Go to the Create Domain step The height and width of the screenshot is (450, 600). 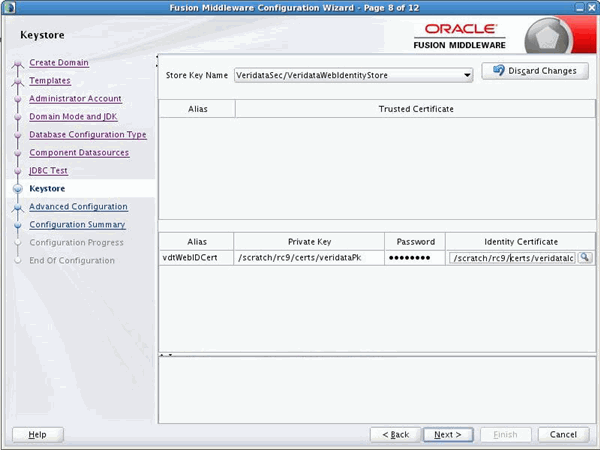pos(59,62)
